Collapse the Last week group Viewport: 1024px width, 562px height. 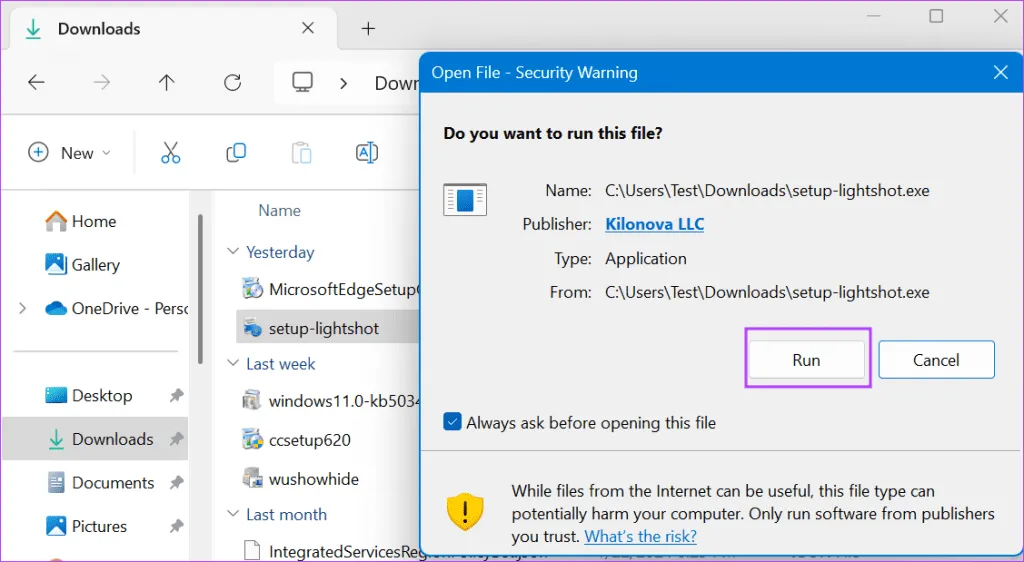[233, 364]
